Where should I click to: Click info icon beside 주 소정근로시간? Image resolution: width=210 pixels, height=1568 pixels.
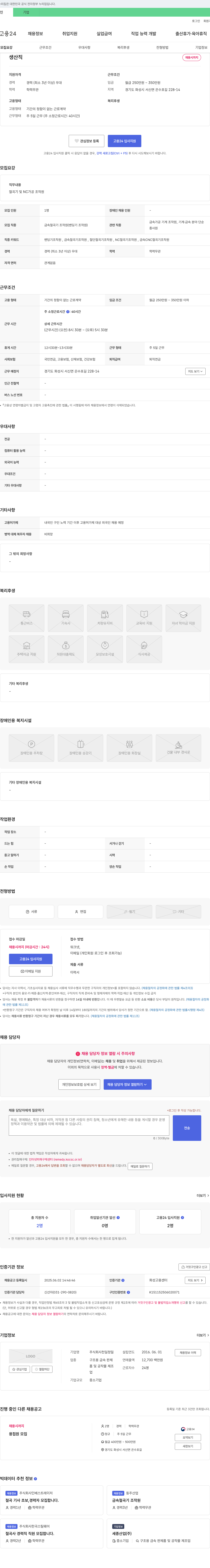point(68,312)
